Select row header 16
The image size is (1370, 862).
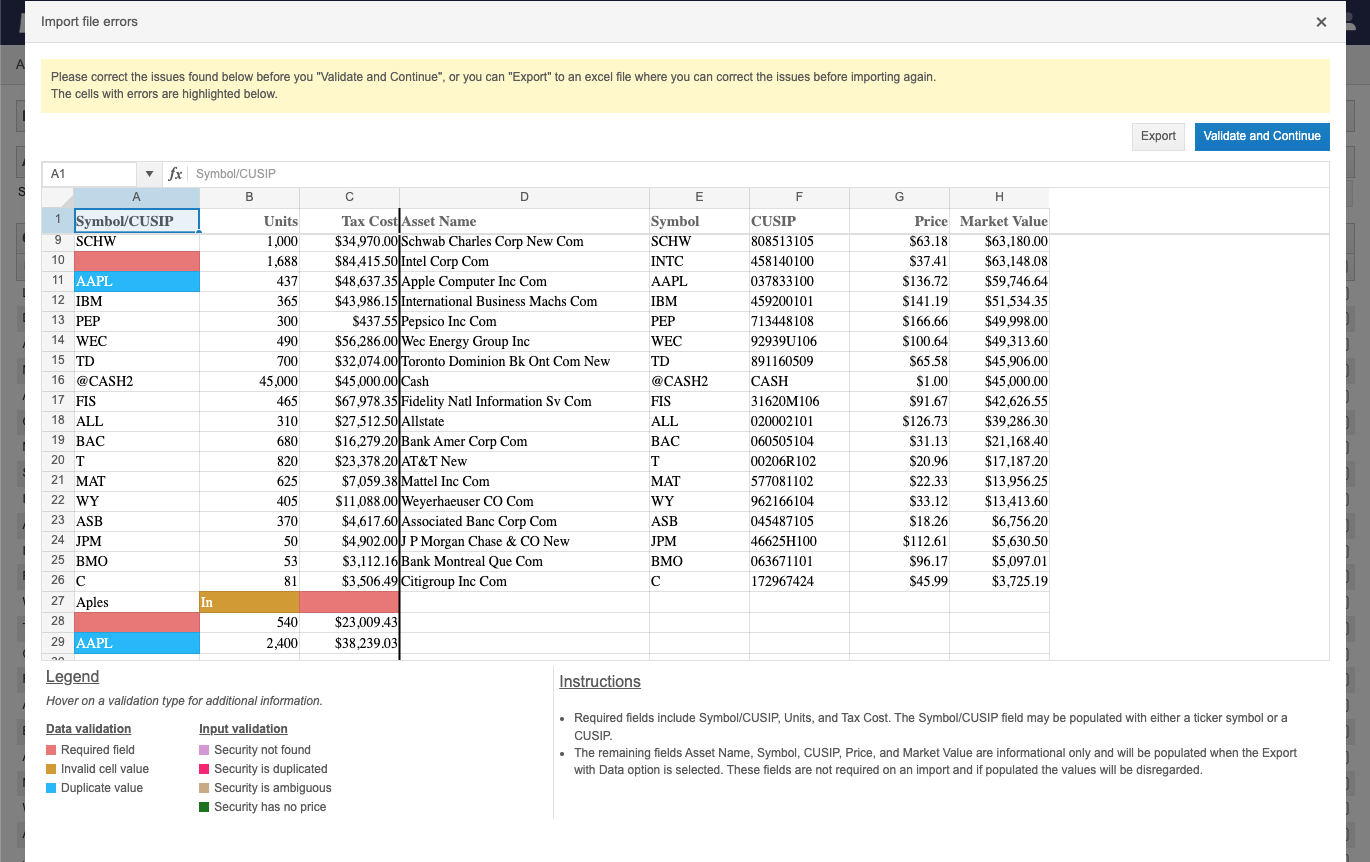58,381
